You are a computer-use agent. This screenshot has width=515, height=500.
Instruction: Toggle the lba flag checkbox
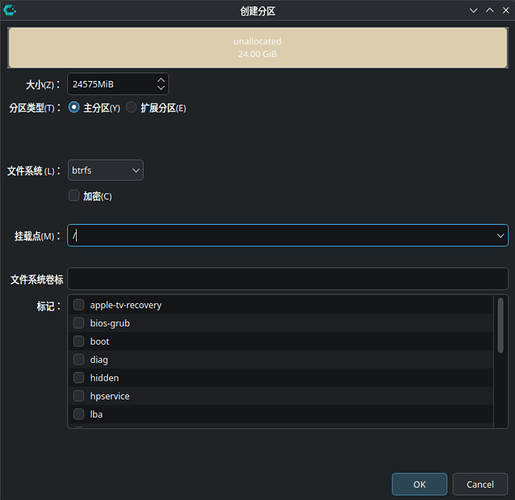[79, 414]
